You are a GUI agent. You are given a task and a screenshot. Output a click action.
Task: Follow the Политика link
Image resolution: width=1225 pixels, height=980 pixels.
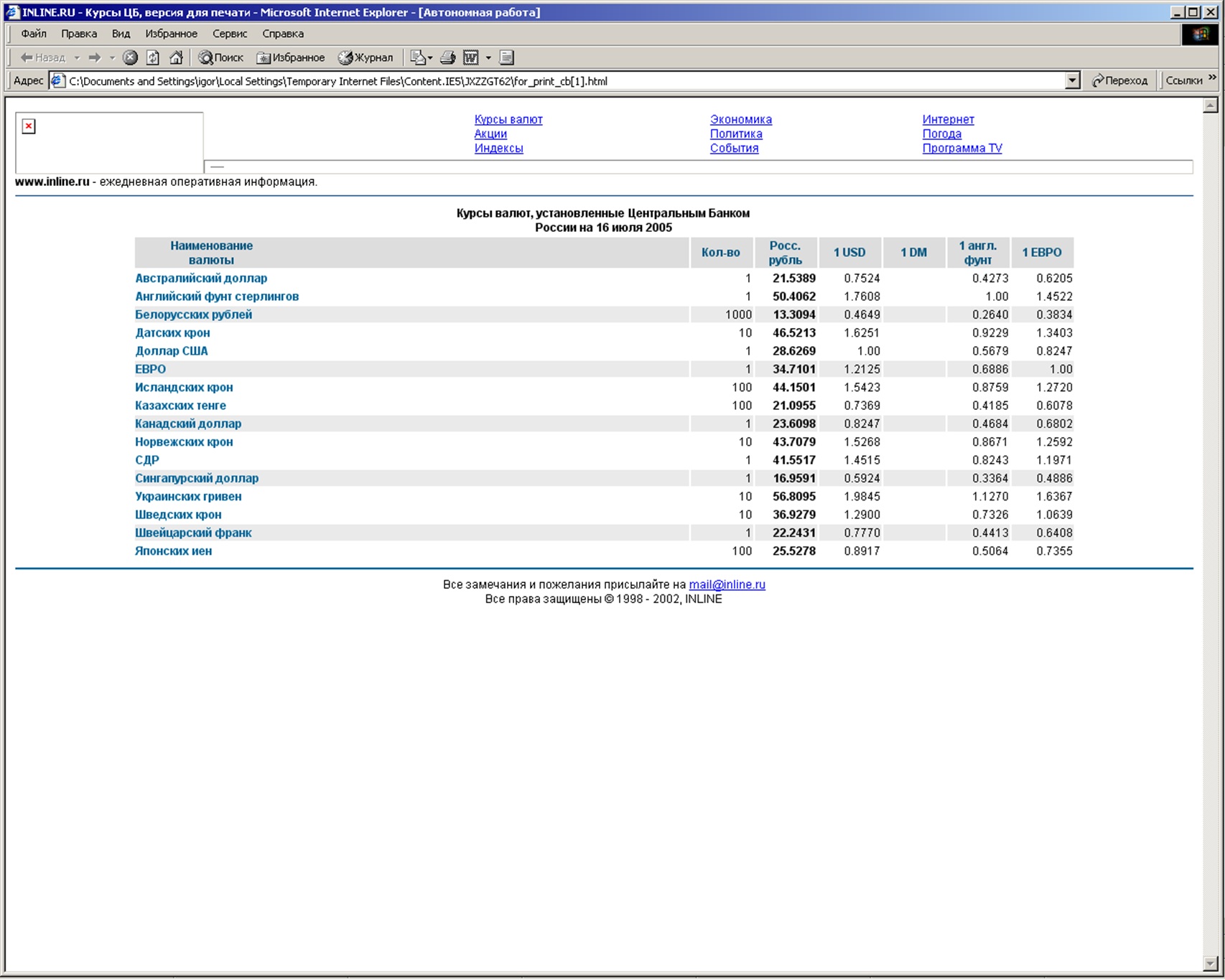coord(736,134)
